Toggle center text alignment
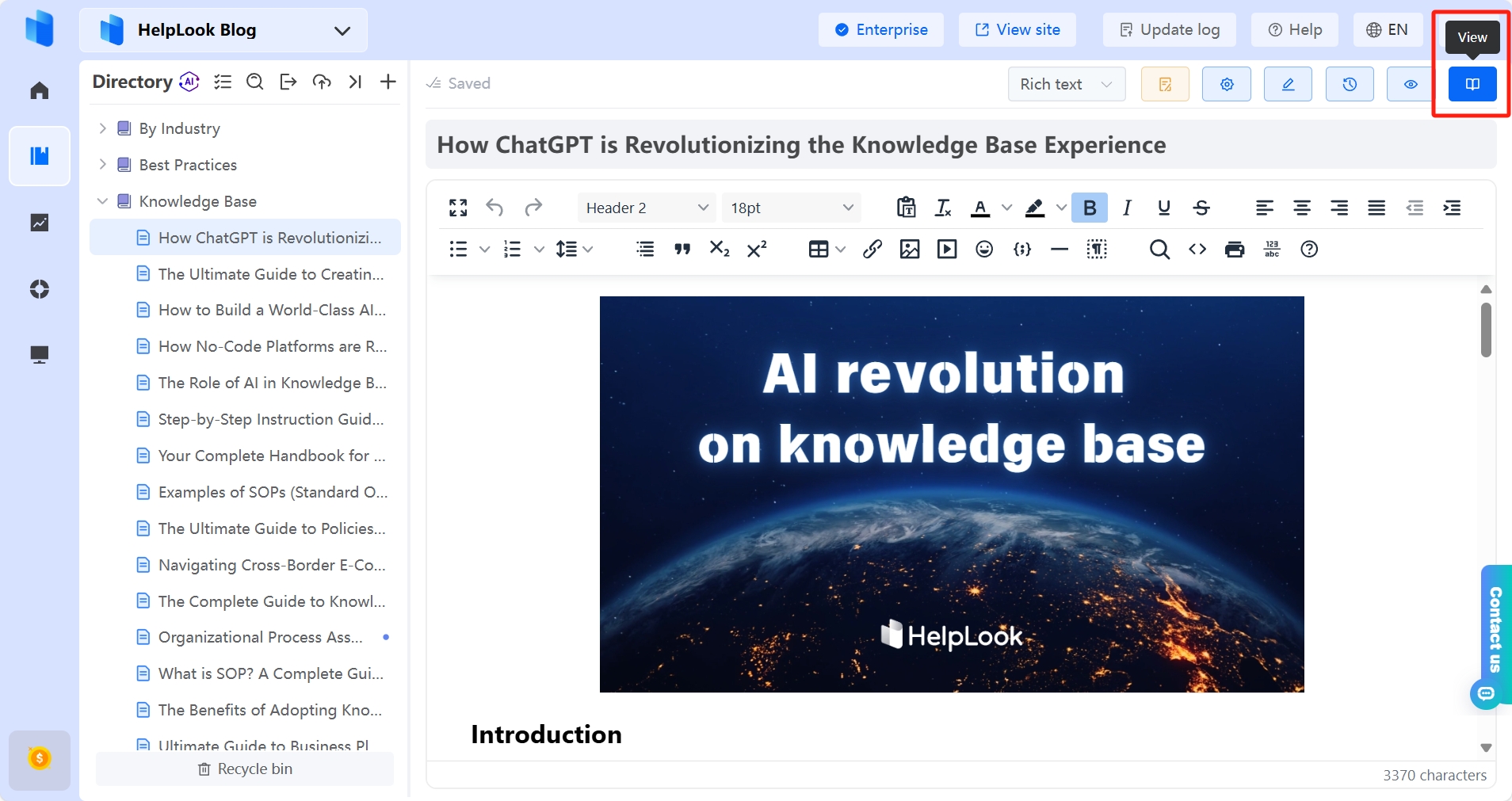The height and width of the screenshot is (801, 1512). point(1302,208)
